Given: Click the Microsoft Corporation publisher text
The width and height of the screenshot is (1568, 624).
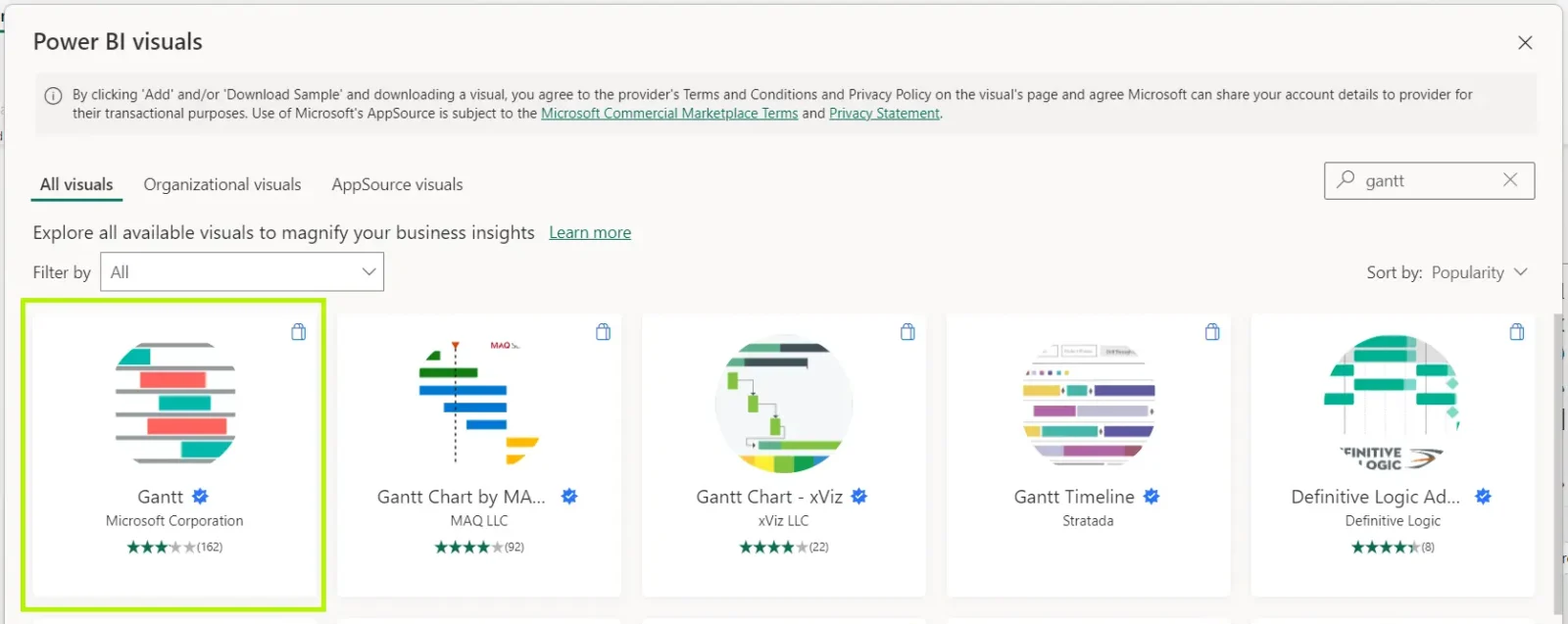Looking at the screenshot, I should tap(174, 521).
